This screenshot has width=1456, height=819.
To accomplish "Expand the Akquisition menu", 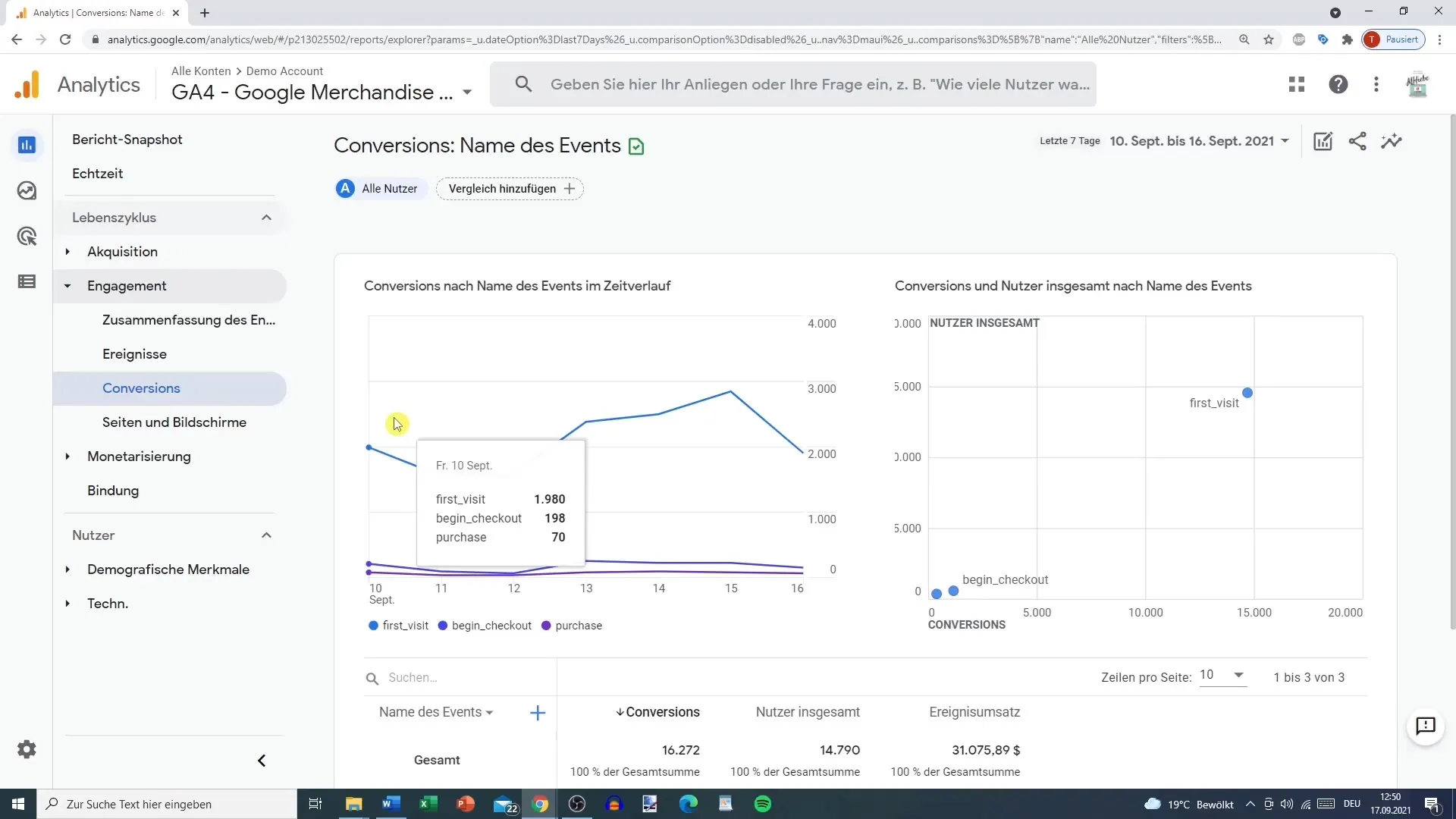I will click(67, 252).
